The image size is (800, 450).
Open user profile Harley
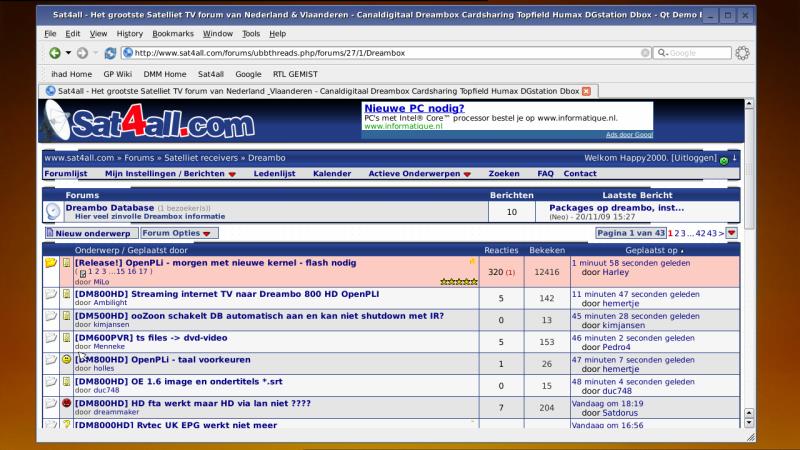tap(615, 272)
